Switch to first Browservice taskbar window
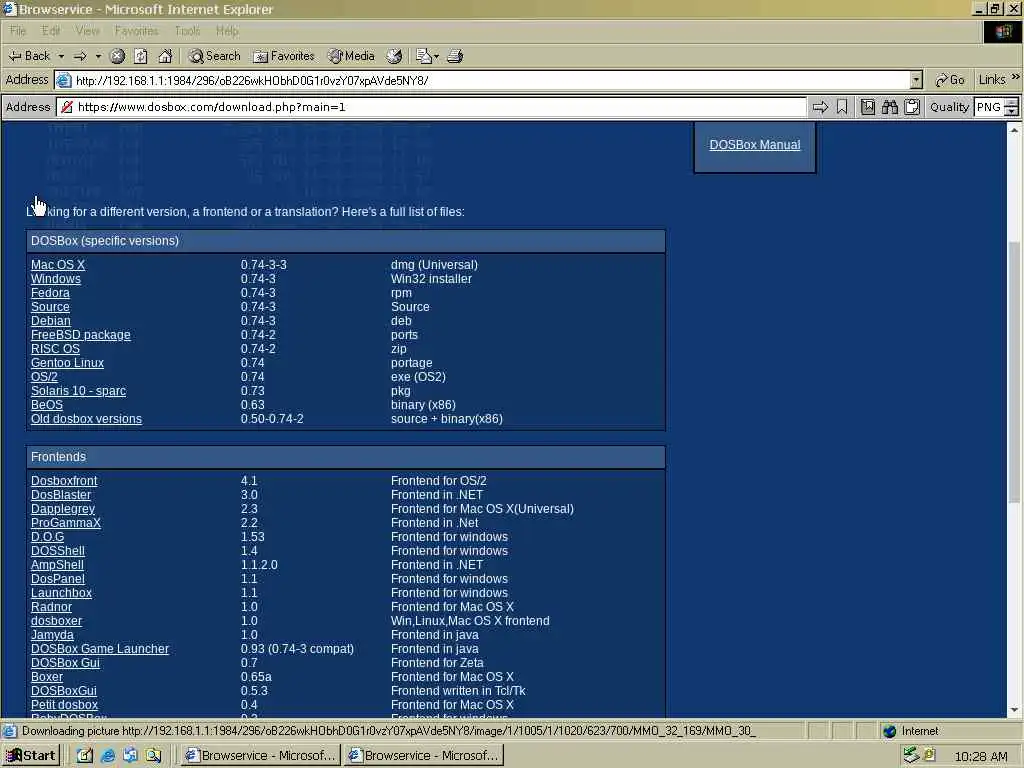This screenshot has width=1024, height=768. click(x=260, y=756)
